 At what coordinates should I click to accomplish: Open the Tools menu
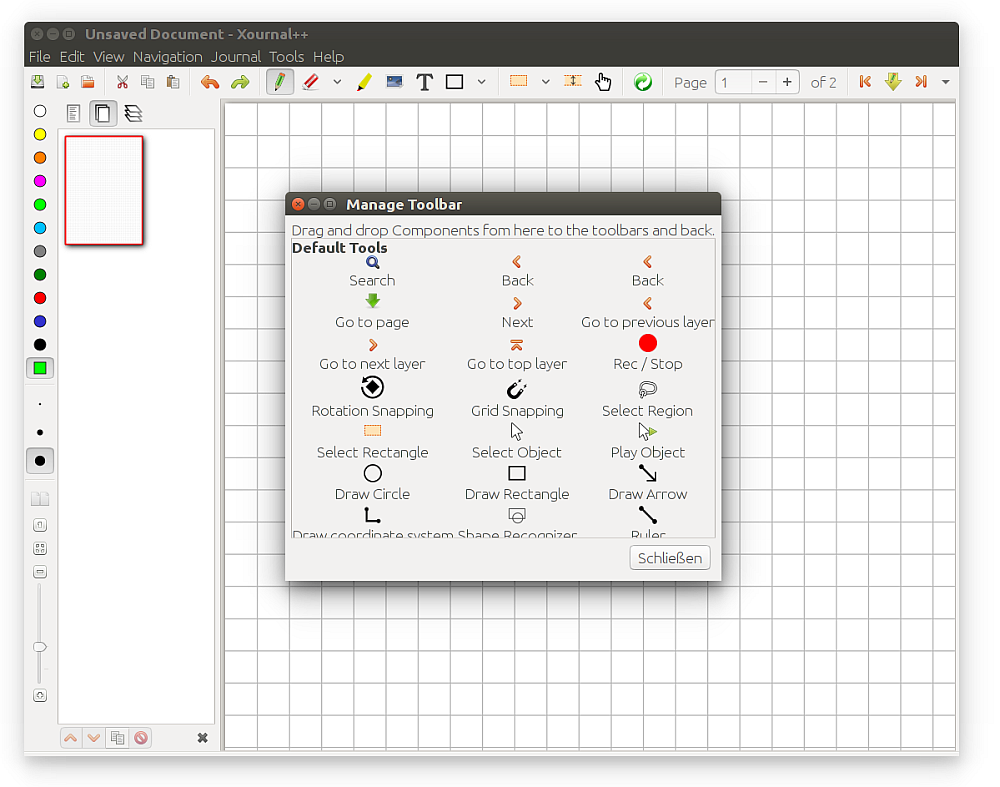pyautogui.click(x=286, y=57)
